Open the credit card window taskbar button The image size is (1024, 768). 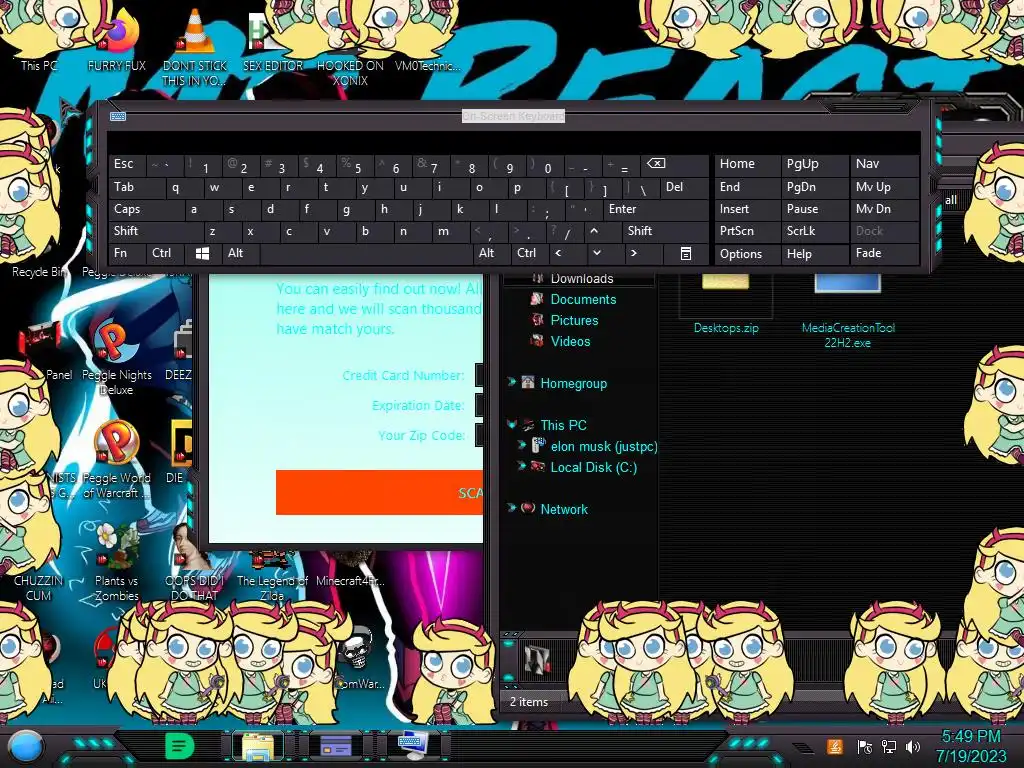336,746
